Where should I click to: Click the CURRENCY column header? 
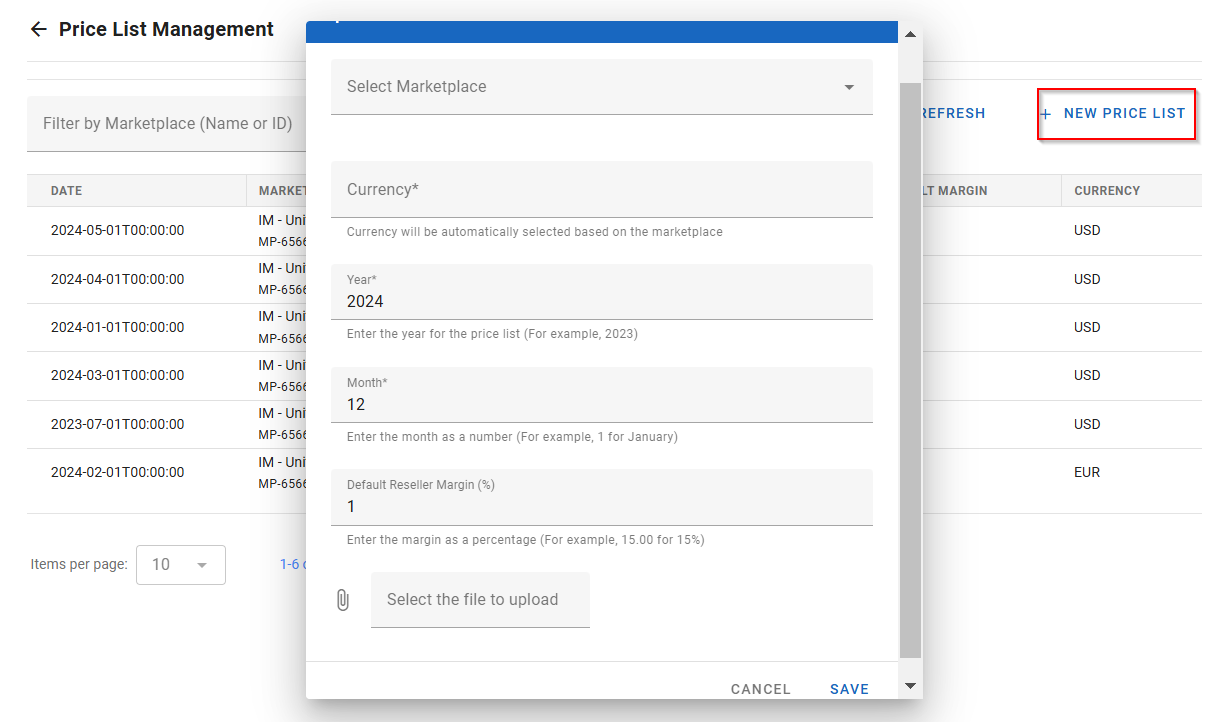point(1107,191)
